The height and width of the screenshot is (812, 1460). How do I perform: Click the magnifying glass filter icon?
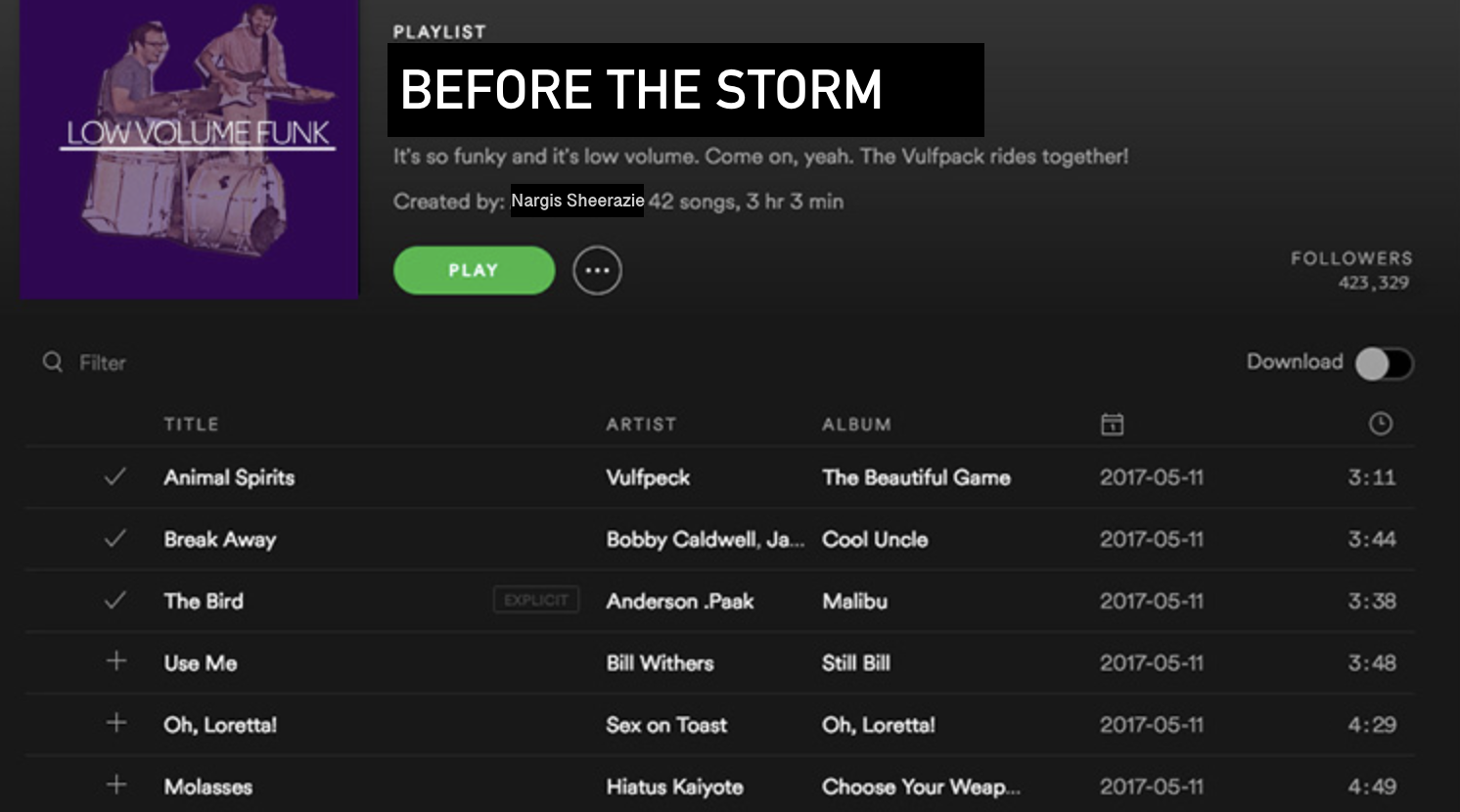click(x=52, y=362)
